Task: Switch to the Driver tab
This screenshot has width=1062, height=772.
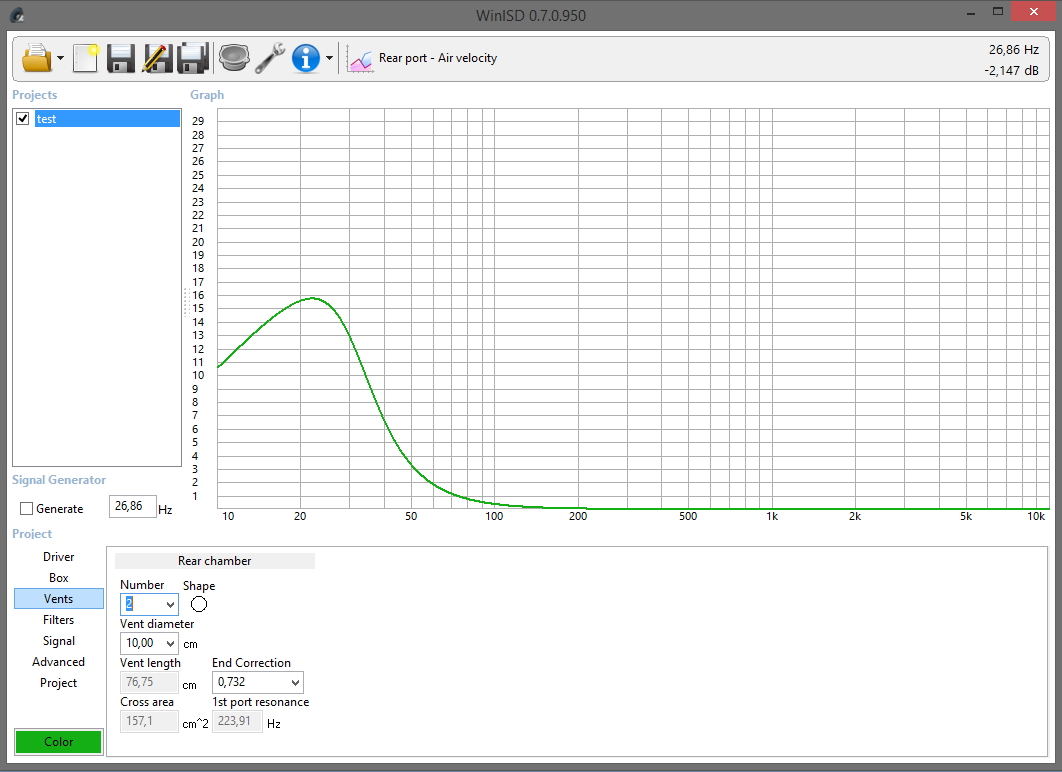Action: click(x=58, y=557)
